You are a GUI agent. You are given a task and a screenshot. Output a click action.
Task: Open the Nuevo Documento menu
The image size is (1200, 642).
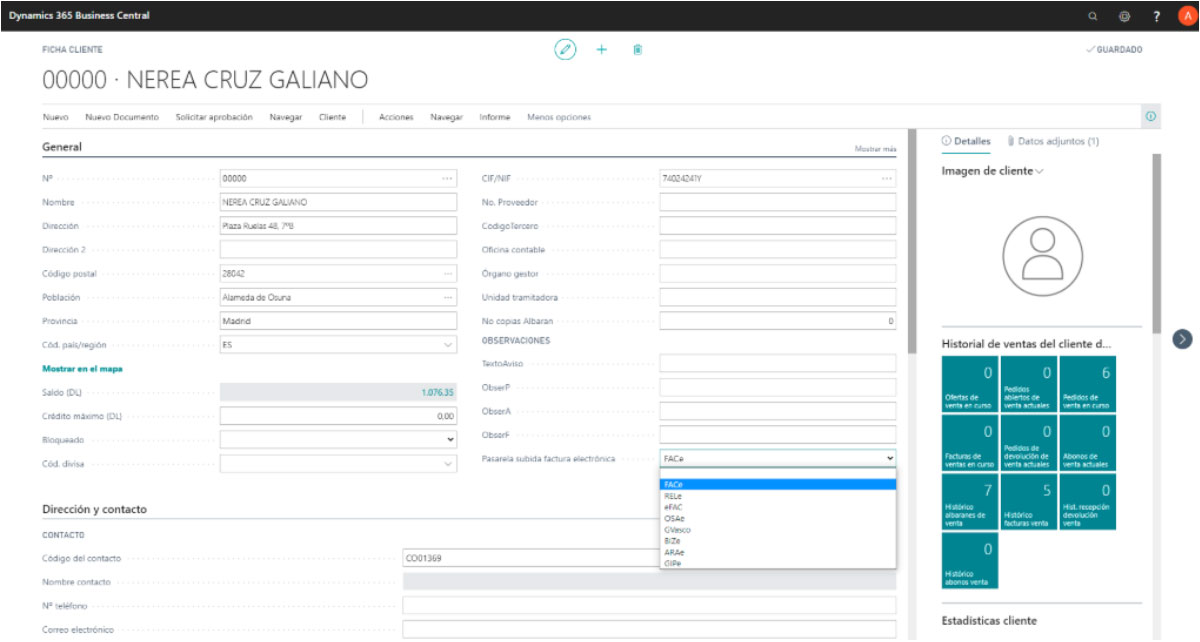(122, 117)
